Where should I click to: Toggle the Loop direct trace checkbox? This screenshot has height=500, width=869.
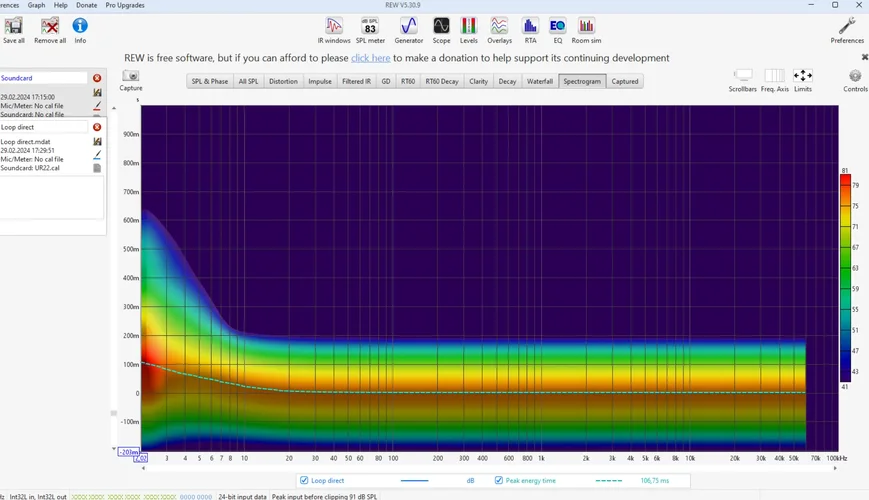click(x=304, y=481)
